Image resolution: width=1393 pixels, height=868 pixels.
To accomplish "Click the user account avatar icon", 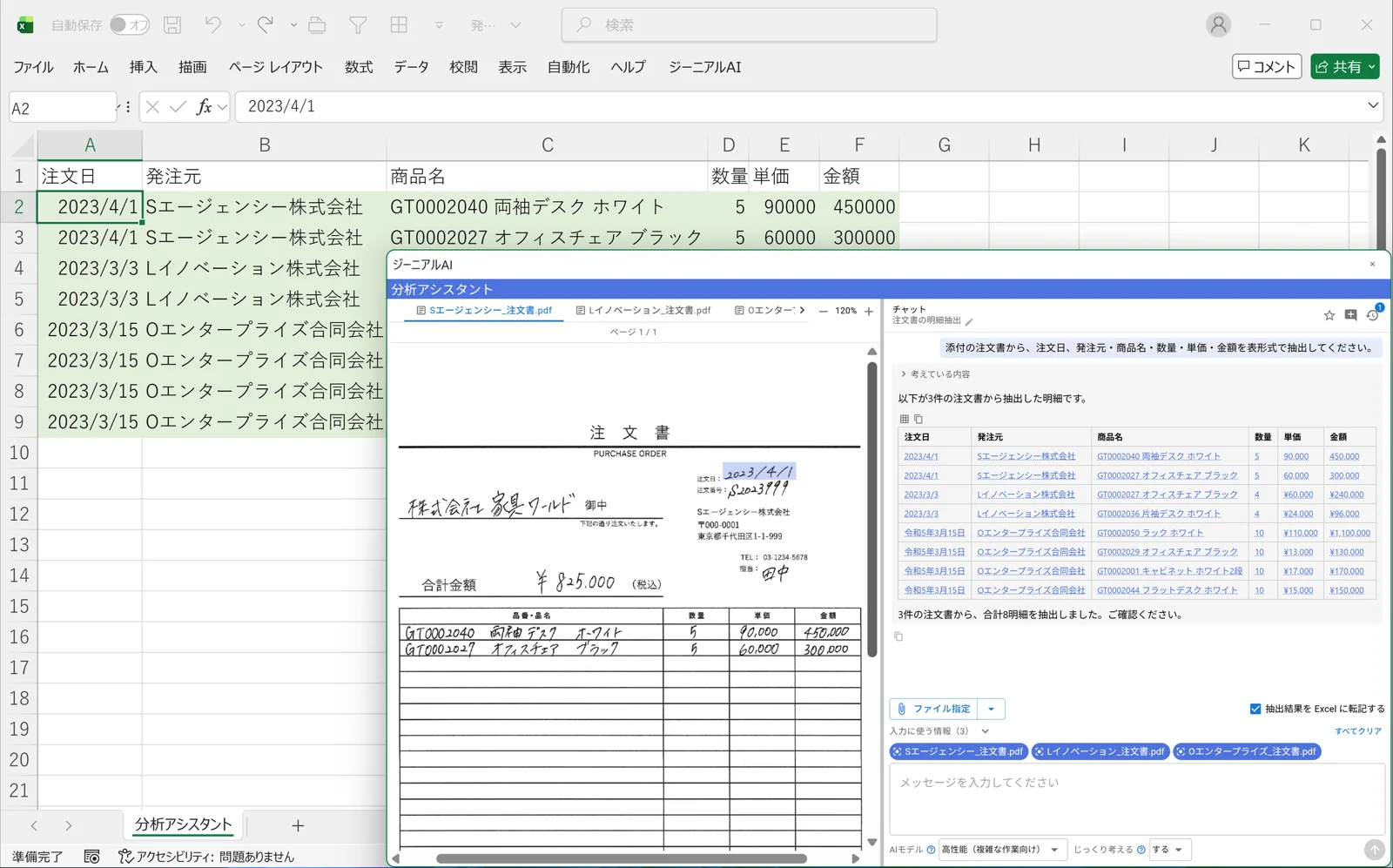I will (1218, 25).
